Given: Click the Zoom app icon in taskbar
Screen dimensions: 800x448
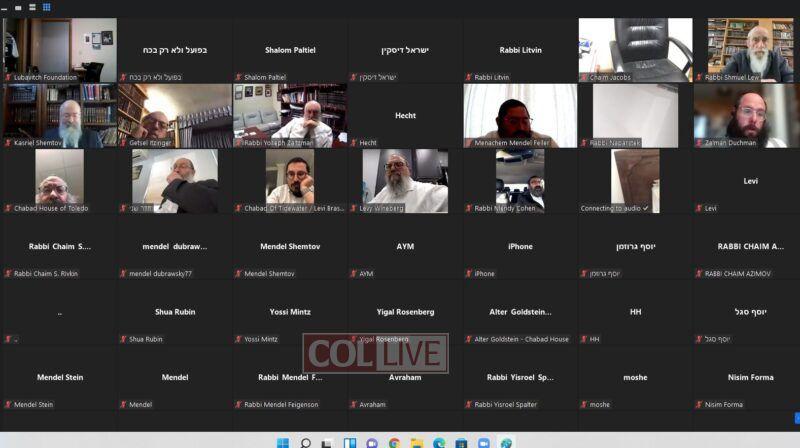Looking at the screenshot, I should [x=483, y=442].
